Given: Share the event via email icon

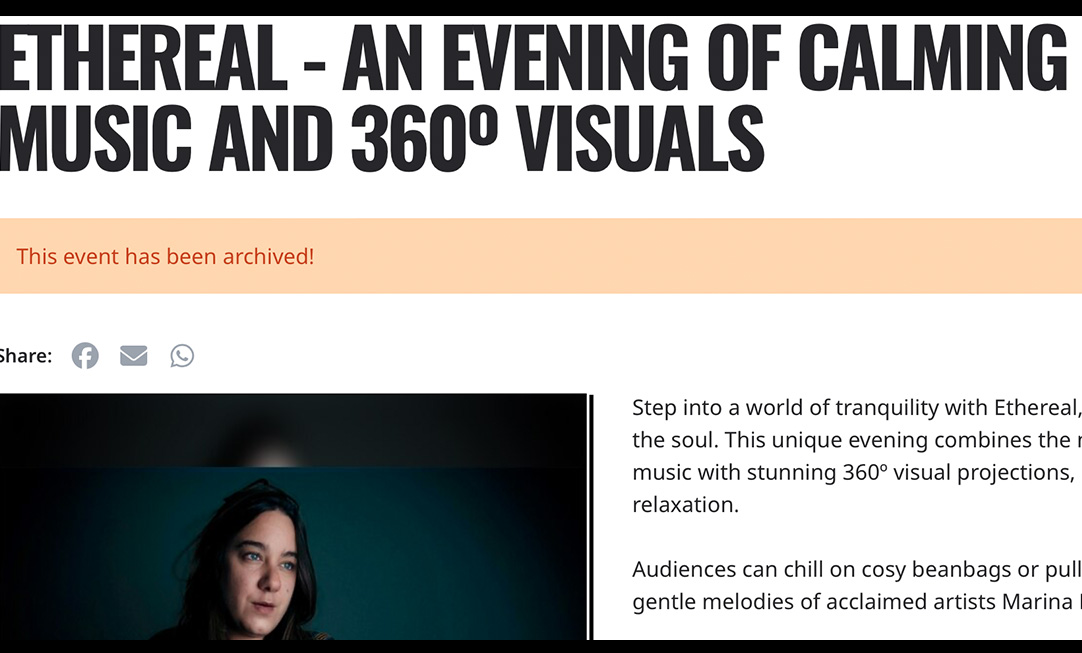Looking at the screenshot, I should (x=133, y=356).
